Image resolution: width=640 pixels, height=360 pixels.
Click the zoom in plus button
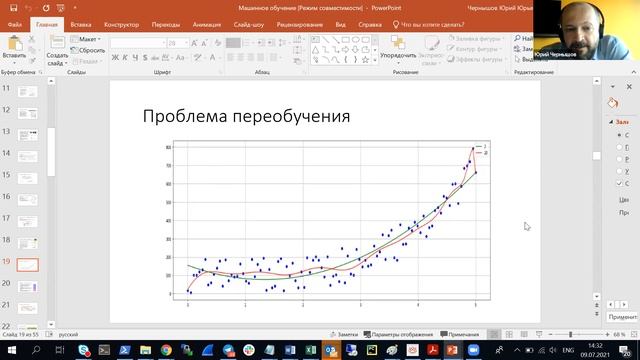point(607,334)
